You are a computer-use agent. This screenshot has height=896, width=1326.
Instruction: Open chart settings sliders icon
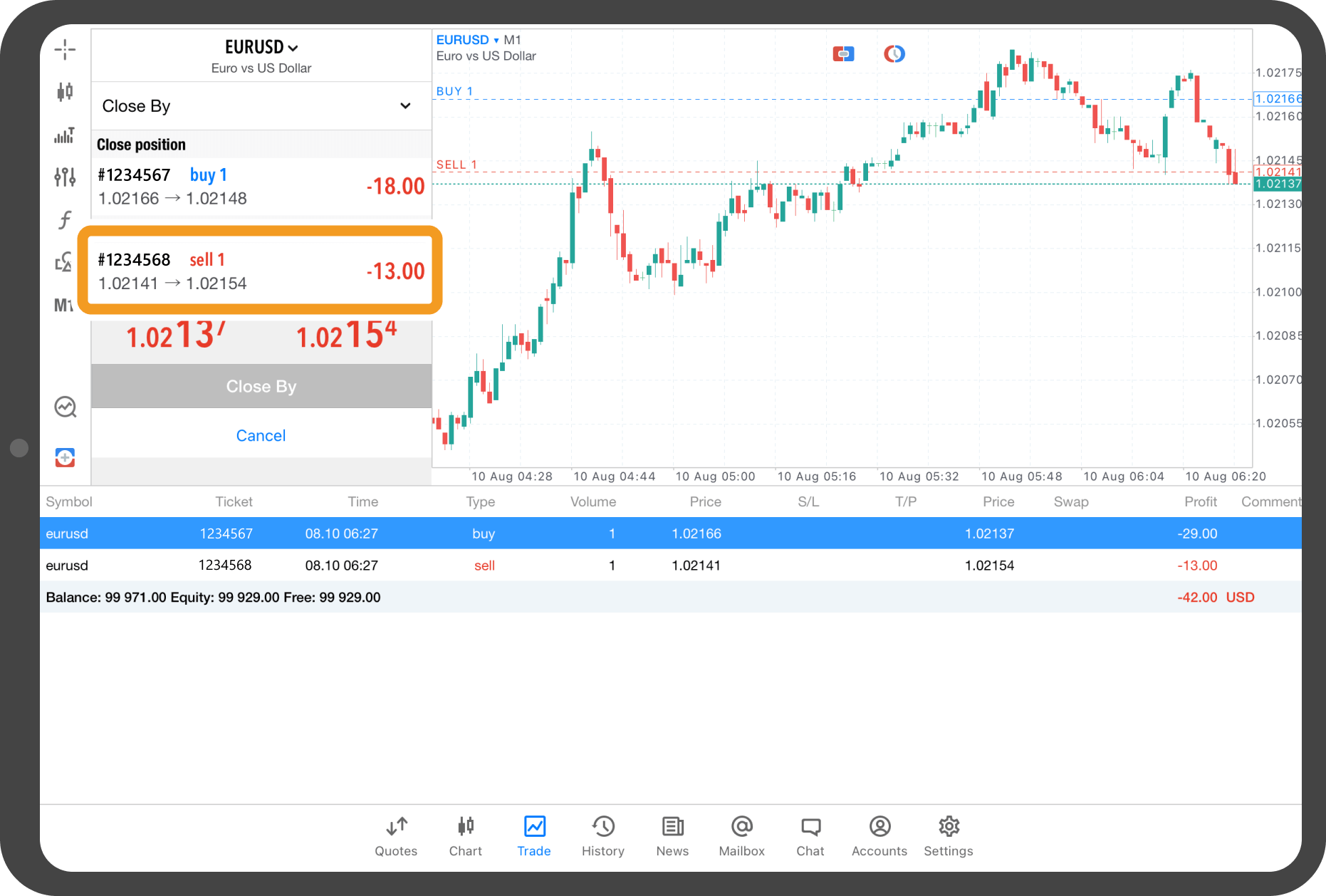pyautogui.click(x=65, y=177)
